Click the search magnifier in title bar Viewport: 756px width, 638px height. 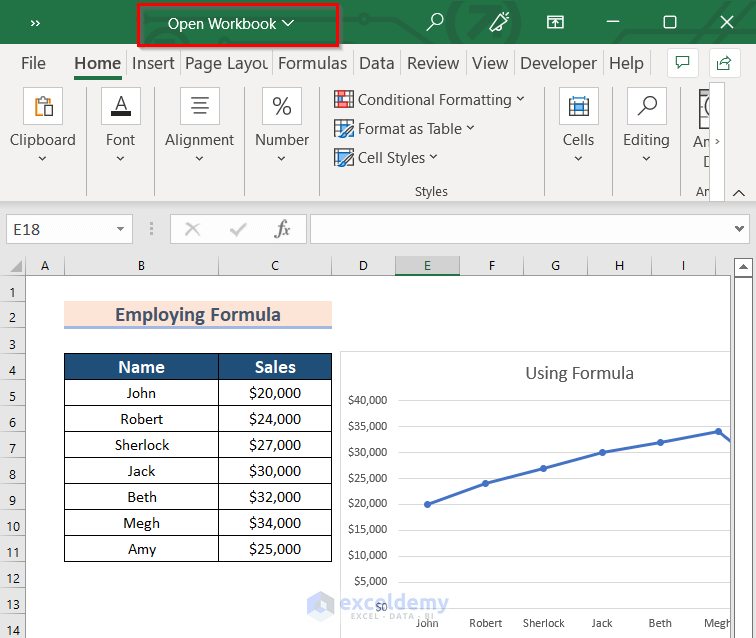pos(434,22)
